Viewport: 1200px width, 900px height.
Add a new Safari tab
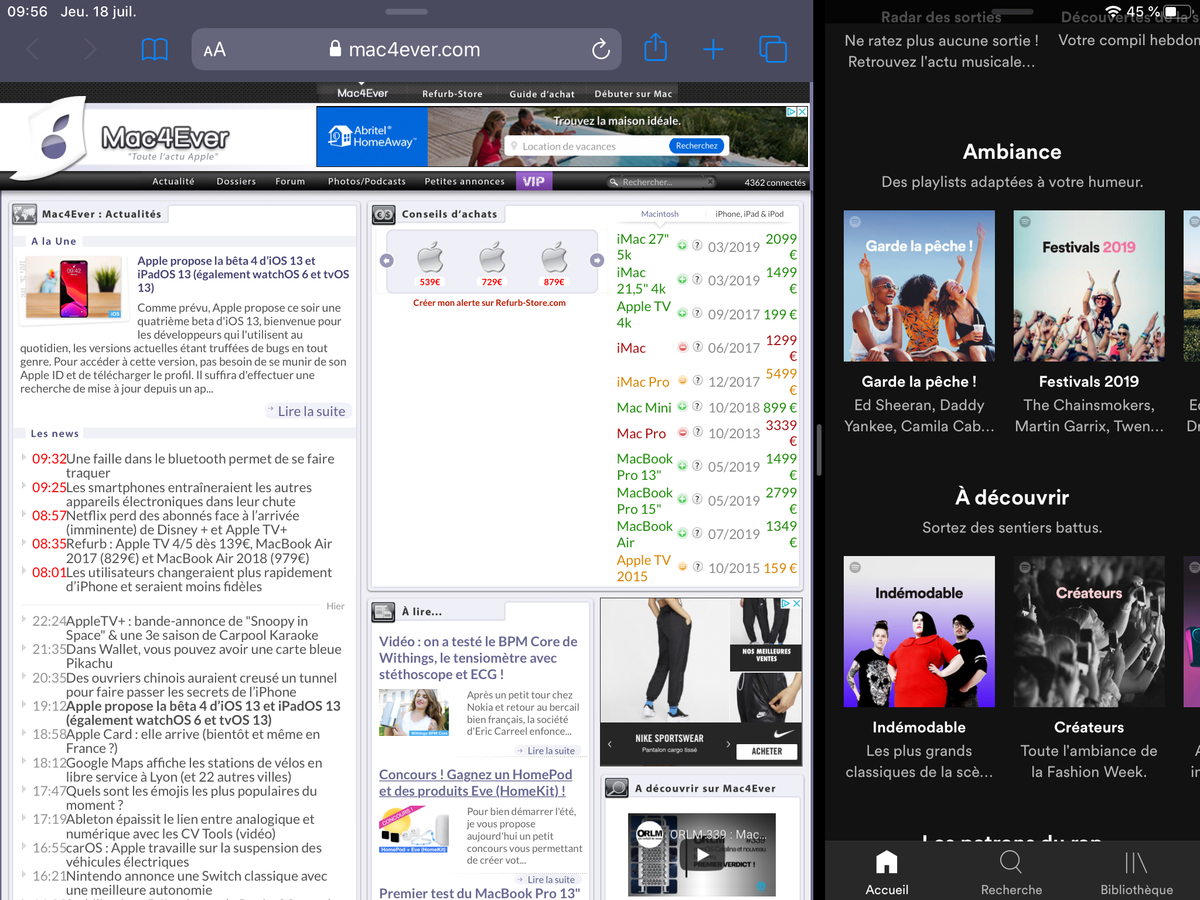[x=713, y=49]
